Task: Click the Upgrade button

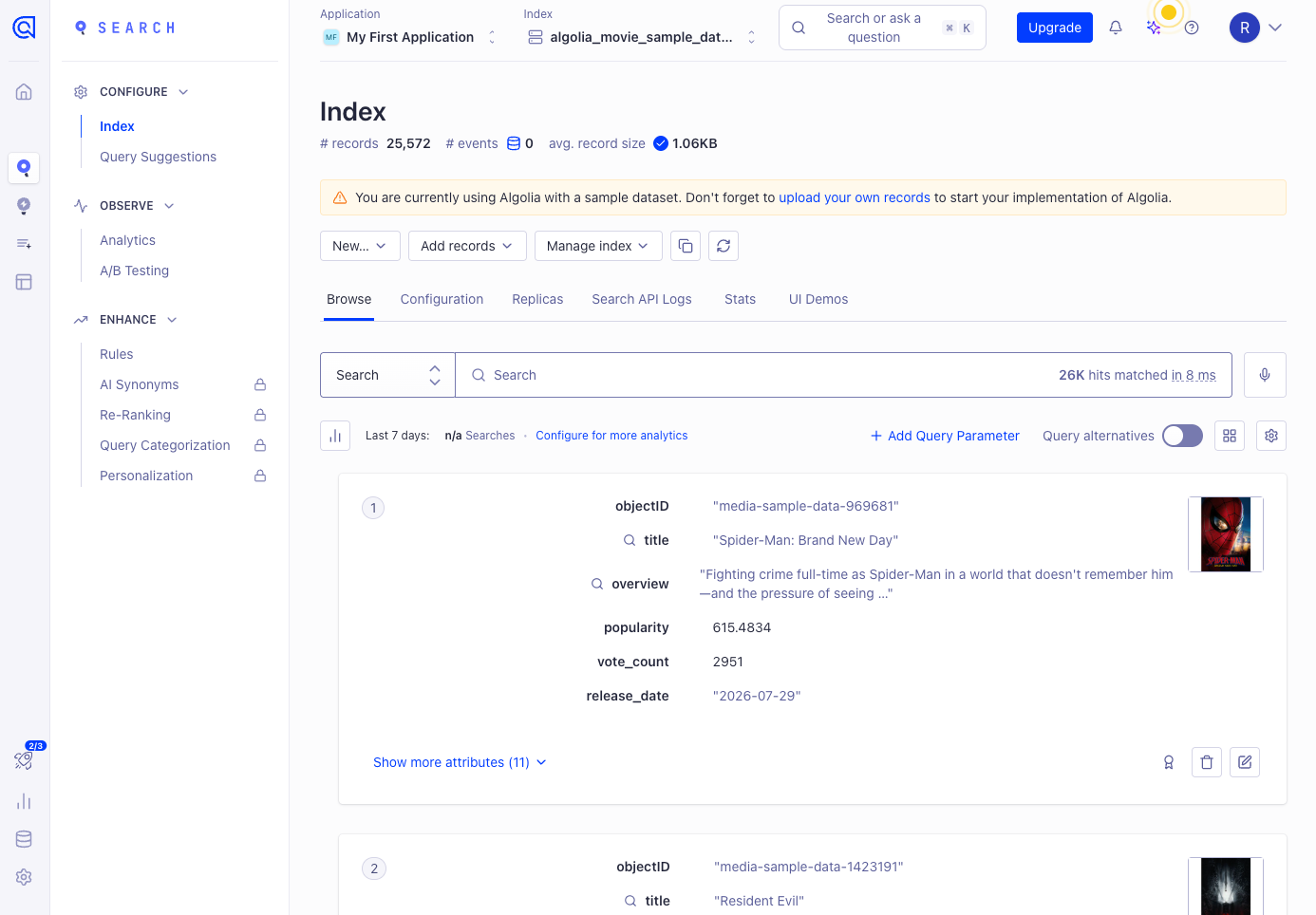Action: (1055, 28)
